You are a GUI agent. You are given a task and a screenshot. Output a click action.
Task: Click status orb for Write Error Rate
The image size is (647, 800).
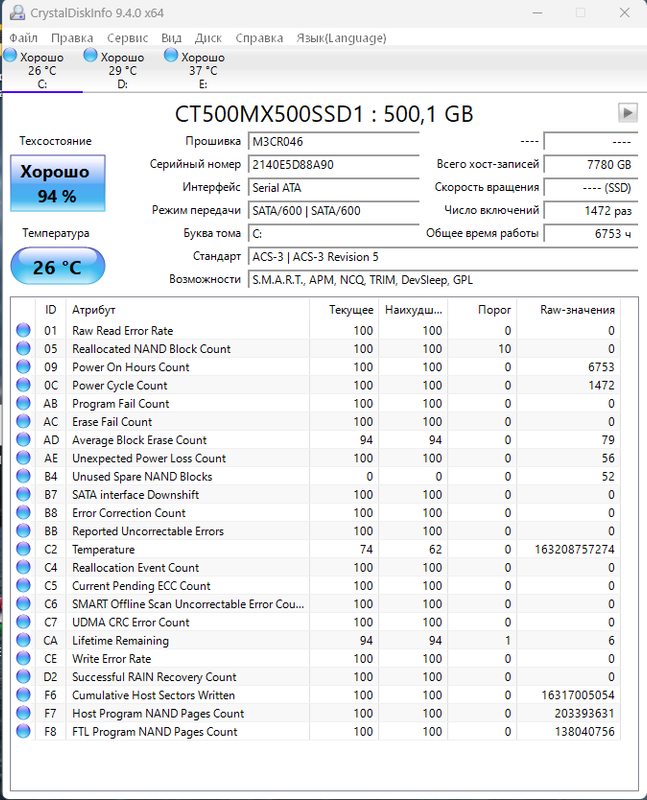tap(23, 658)
